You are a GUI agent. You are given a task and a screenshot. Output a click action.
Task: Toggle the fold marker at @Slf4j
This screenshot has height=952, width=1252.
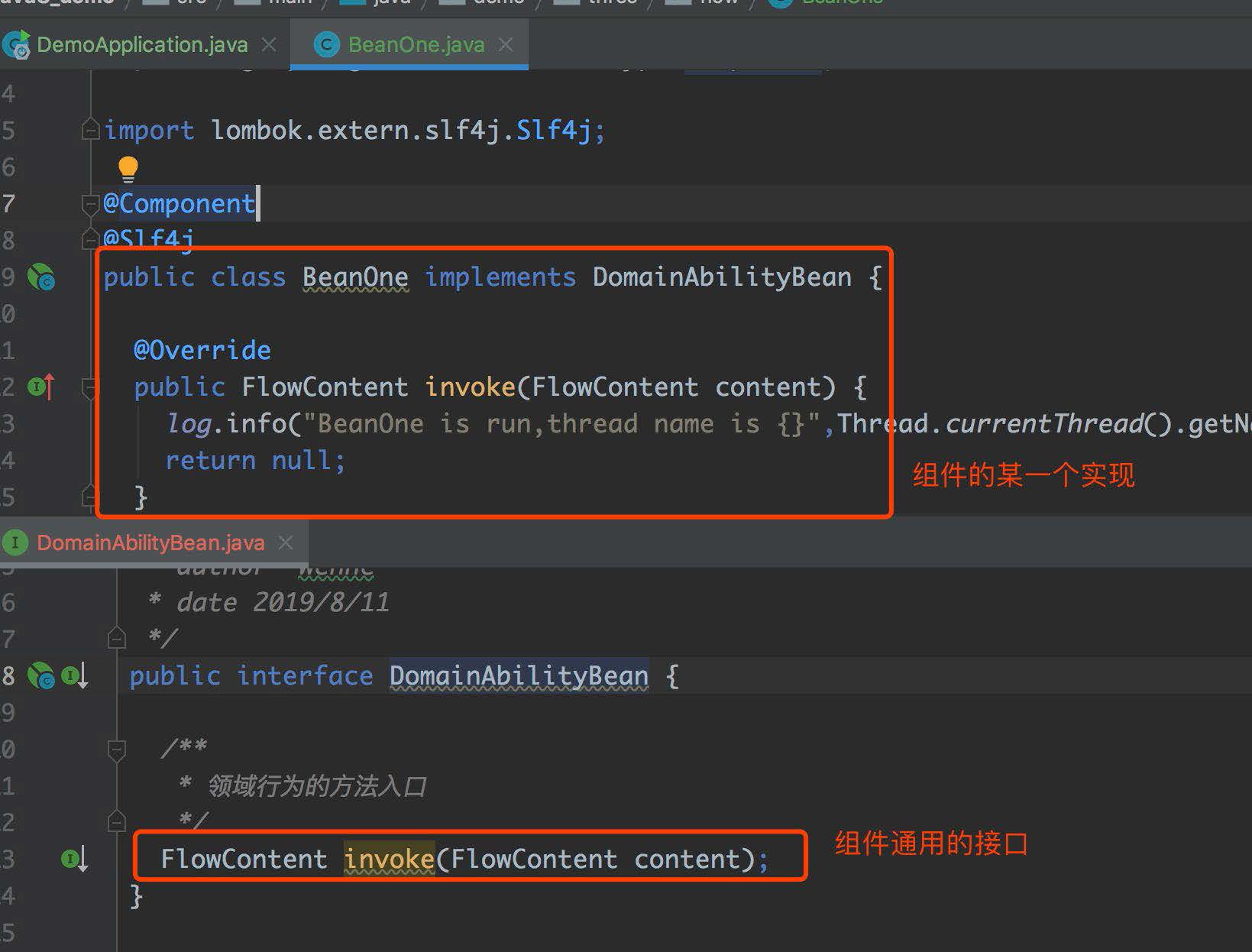[90, 240]
